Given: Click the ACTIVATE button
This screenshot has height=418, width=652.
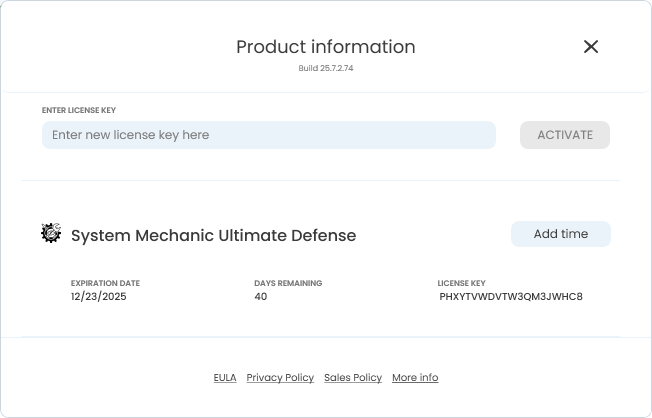Looking at the screenshot, I should click(565, 135).
